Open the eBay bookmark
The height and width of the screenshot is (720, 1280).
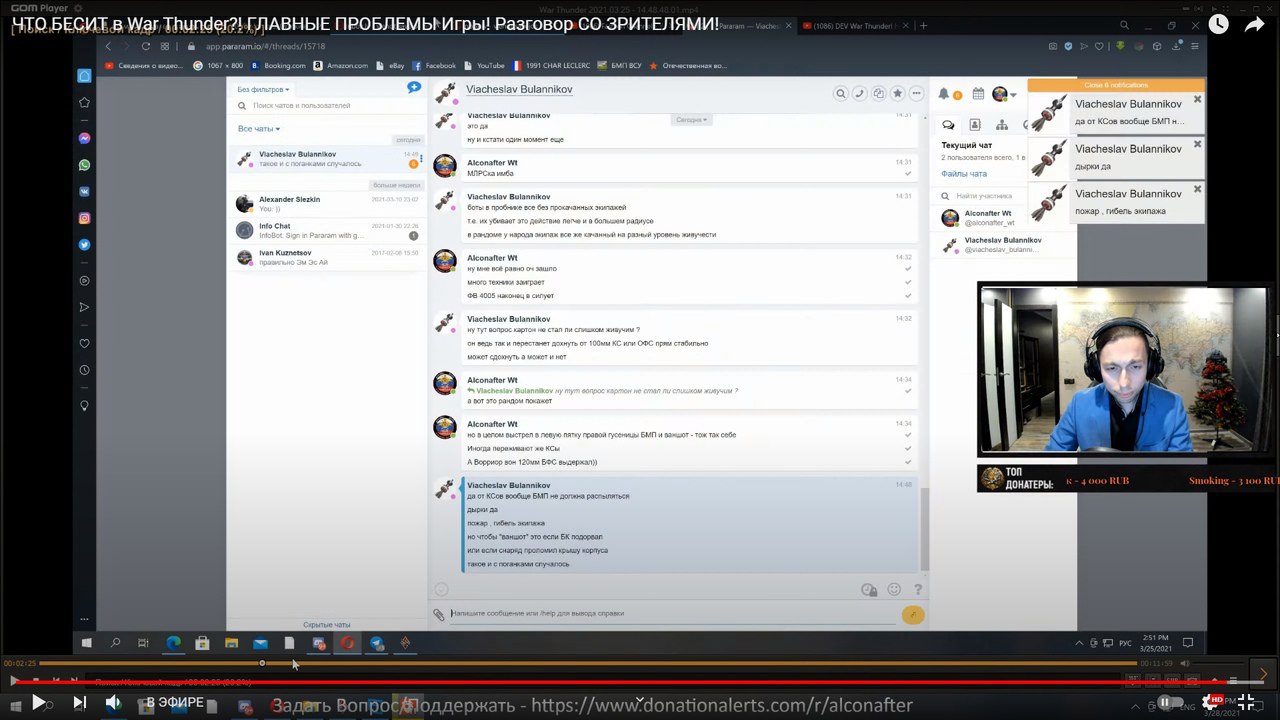390,65
